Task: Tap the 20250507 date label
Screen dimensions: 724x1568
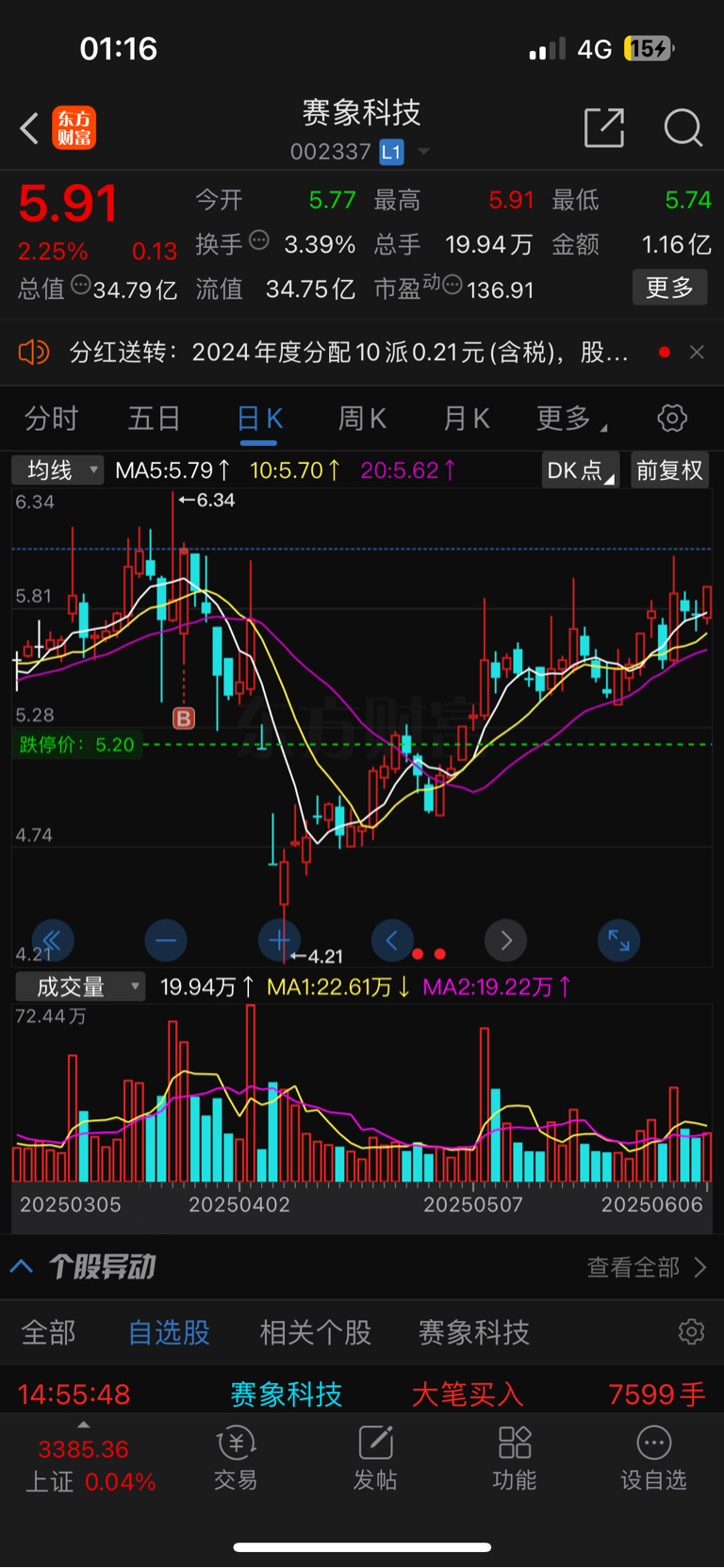Action: point(473,1204)
